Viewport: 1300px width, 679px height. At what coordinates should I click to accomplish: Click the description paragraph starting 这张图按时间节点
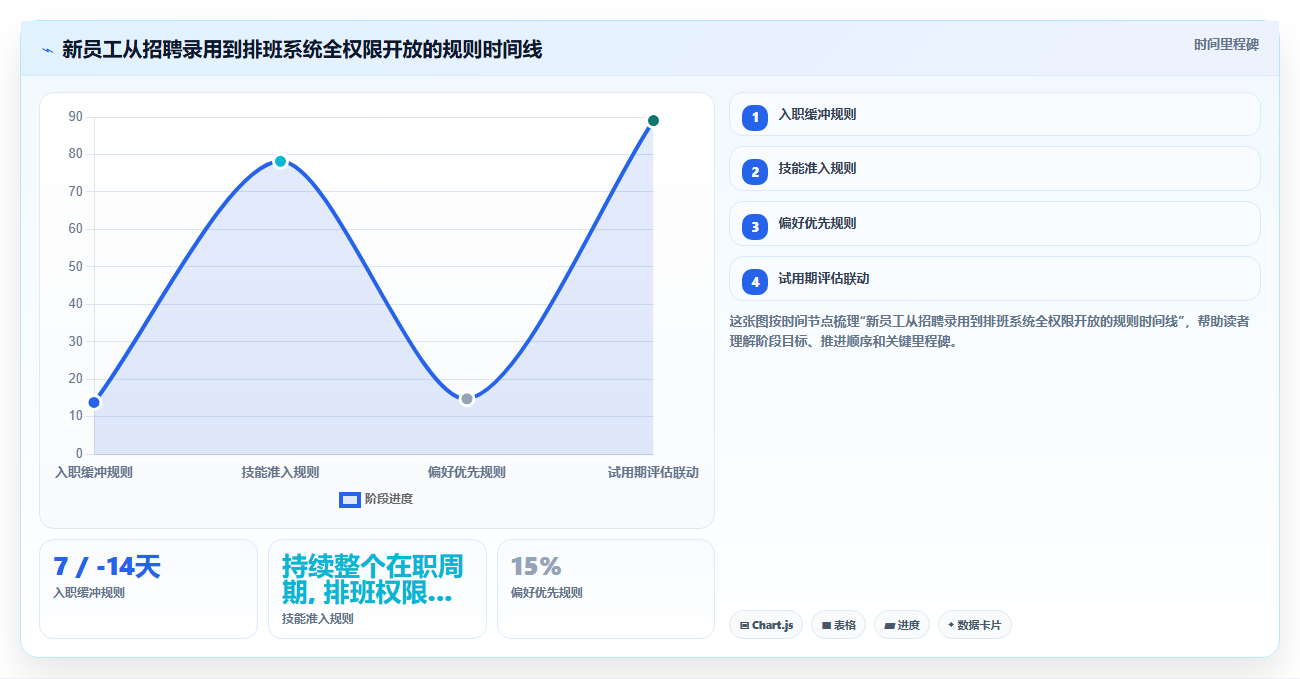click(x=990, y=331)
